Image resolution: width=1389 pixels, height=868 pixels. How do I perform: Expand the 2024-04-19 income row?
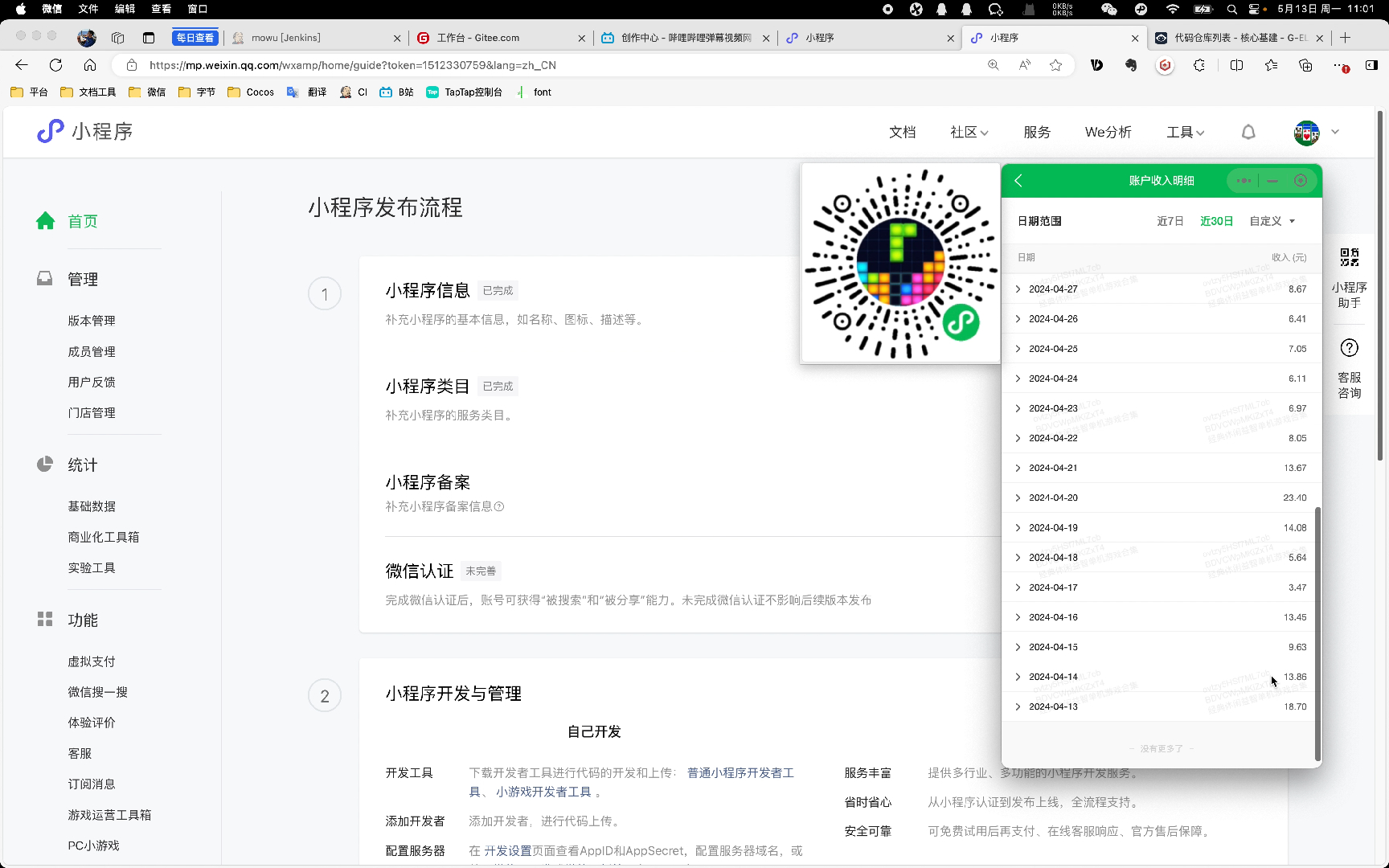pos(1162,527)
